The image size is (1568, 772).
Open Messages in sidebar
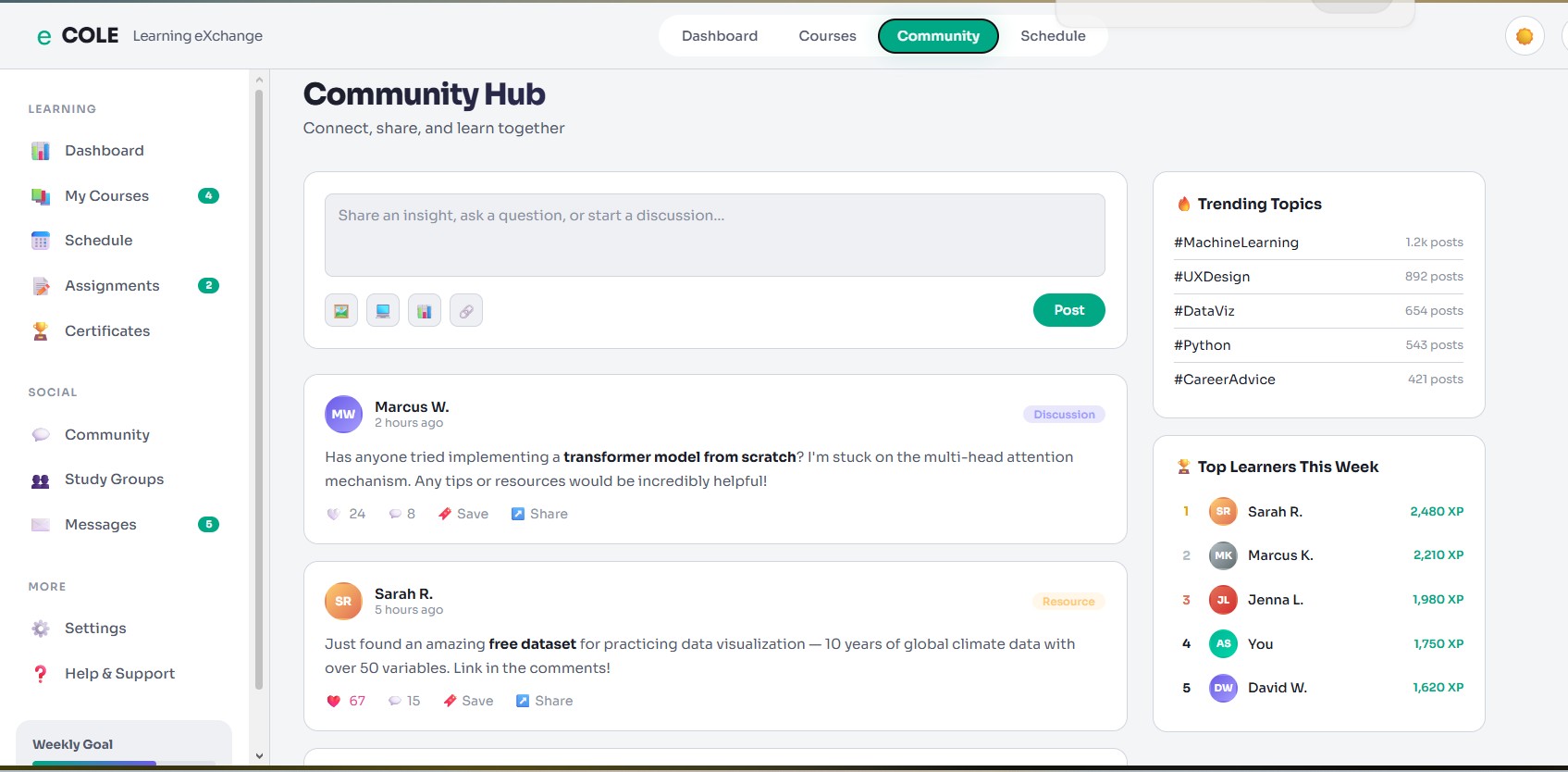(125, 525)
